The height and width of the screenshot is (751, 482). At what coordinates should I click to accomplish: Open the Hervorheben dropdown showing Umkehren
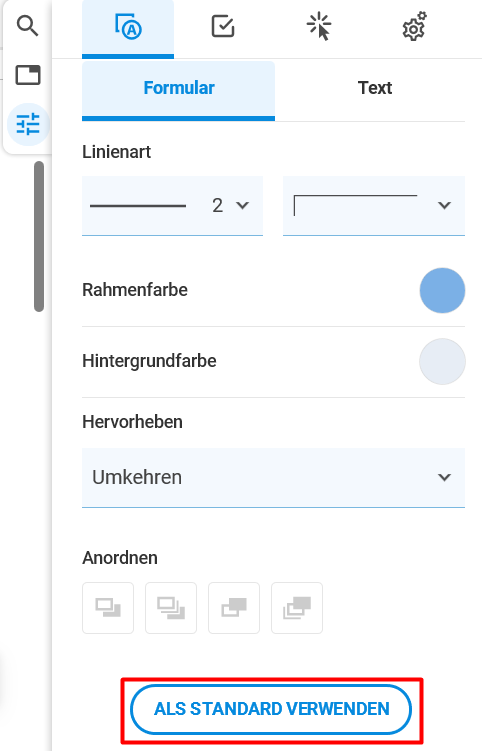click(274, 478)
